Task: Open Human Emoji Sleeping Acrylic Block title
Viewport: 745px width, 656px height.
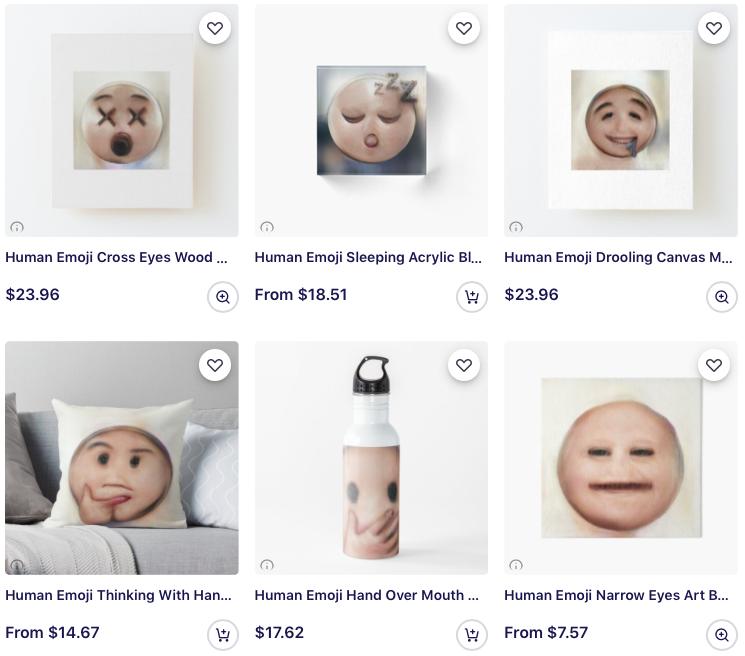Action: 368,257
